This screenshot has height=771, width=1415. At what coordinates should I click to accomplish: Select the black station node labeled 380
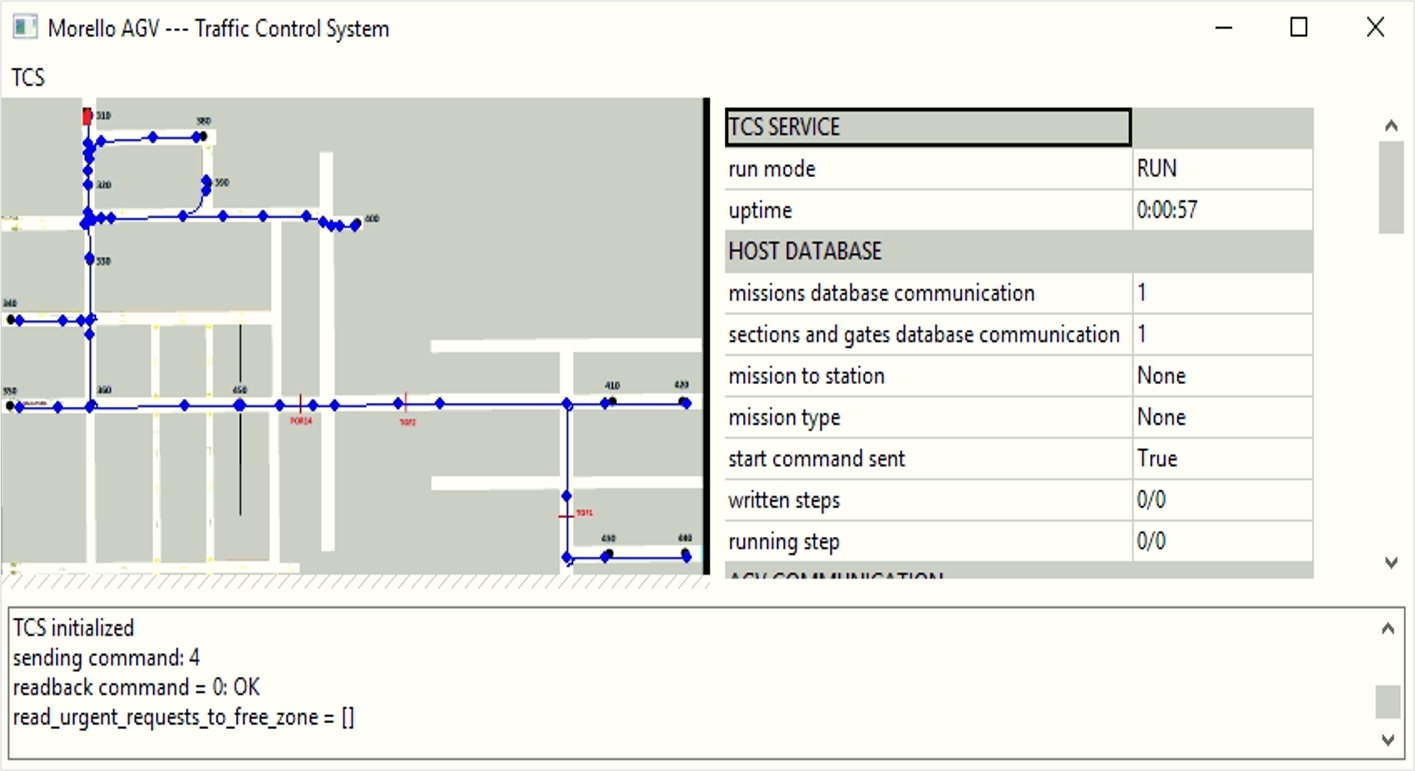point(203,135)
